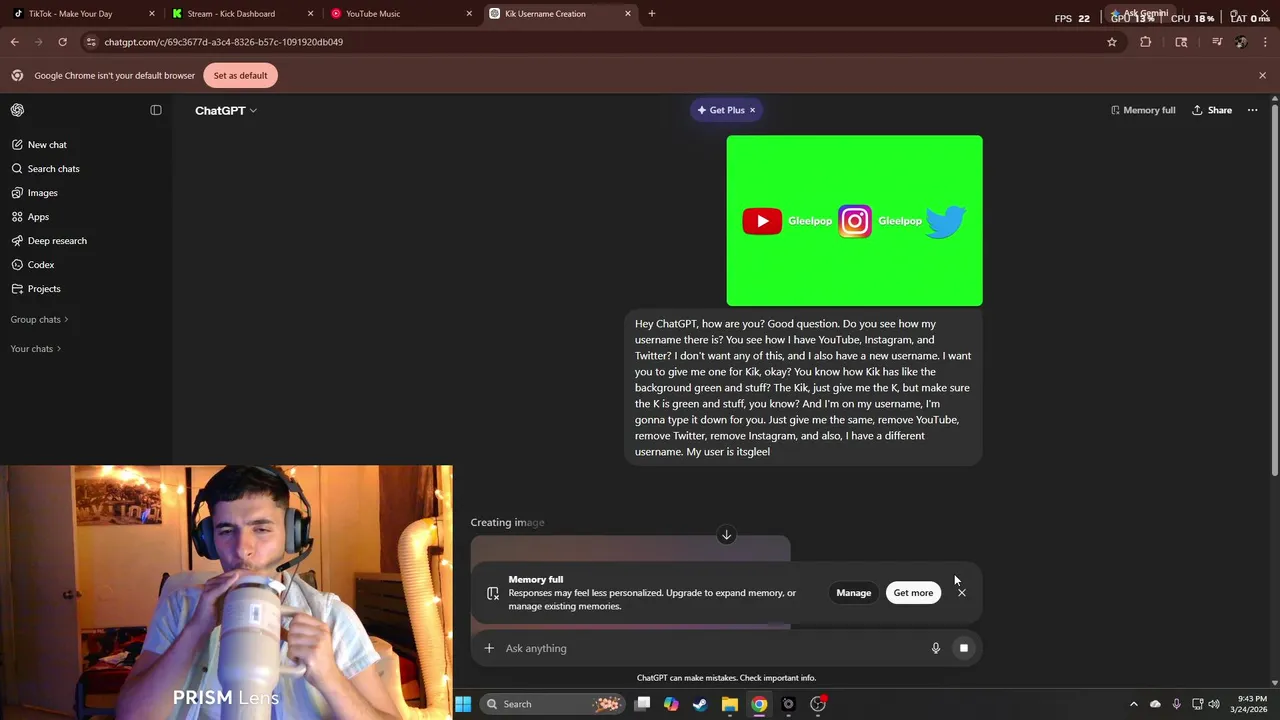Collapse the sidebar with the panel icon
Viewport: 1280px width, 720px height.
(x=156, y=110)
